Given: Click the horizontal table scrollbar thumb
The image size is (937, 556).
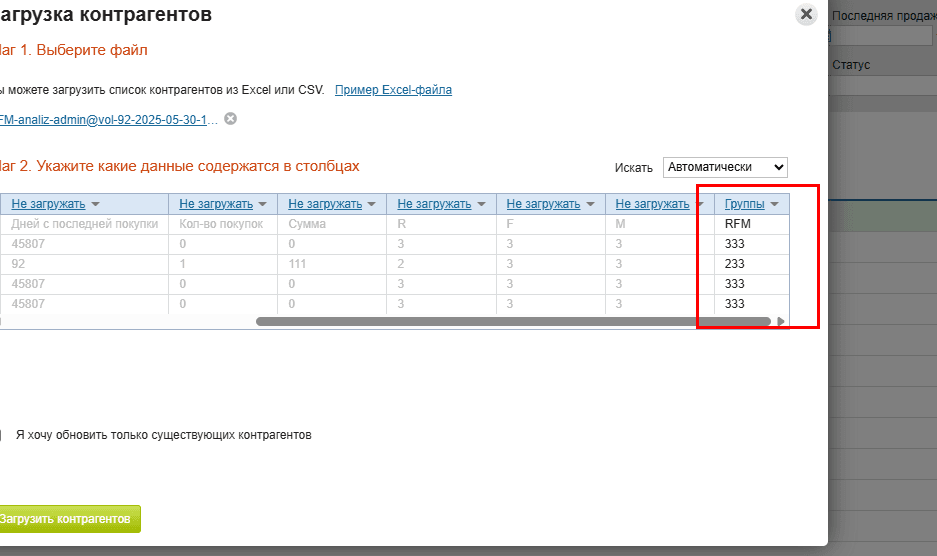Looking at the screenshot, I should tap(512, 322).
